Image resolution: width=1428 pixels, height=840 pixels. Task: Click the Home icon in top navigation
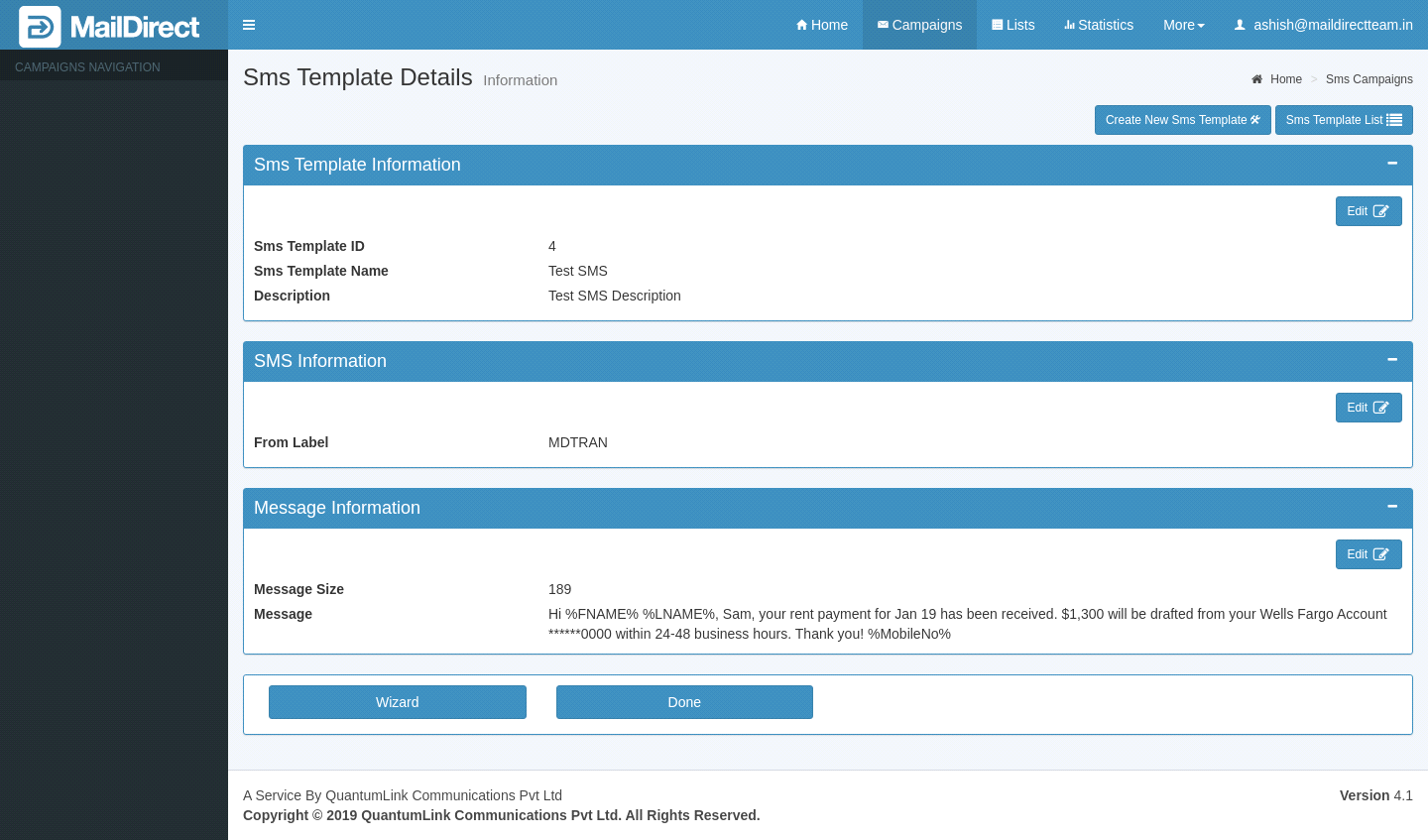point(801,25)
